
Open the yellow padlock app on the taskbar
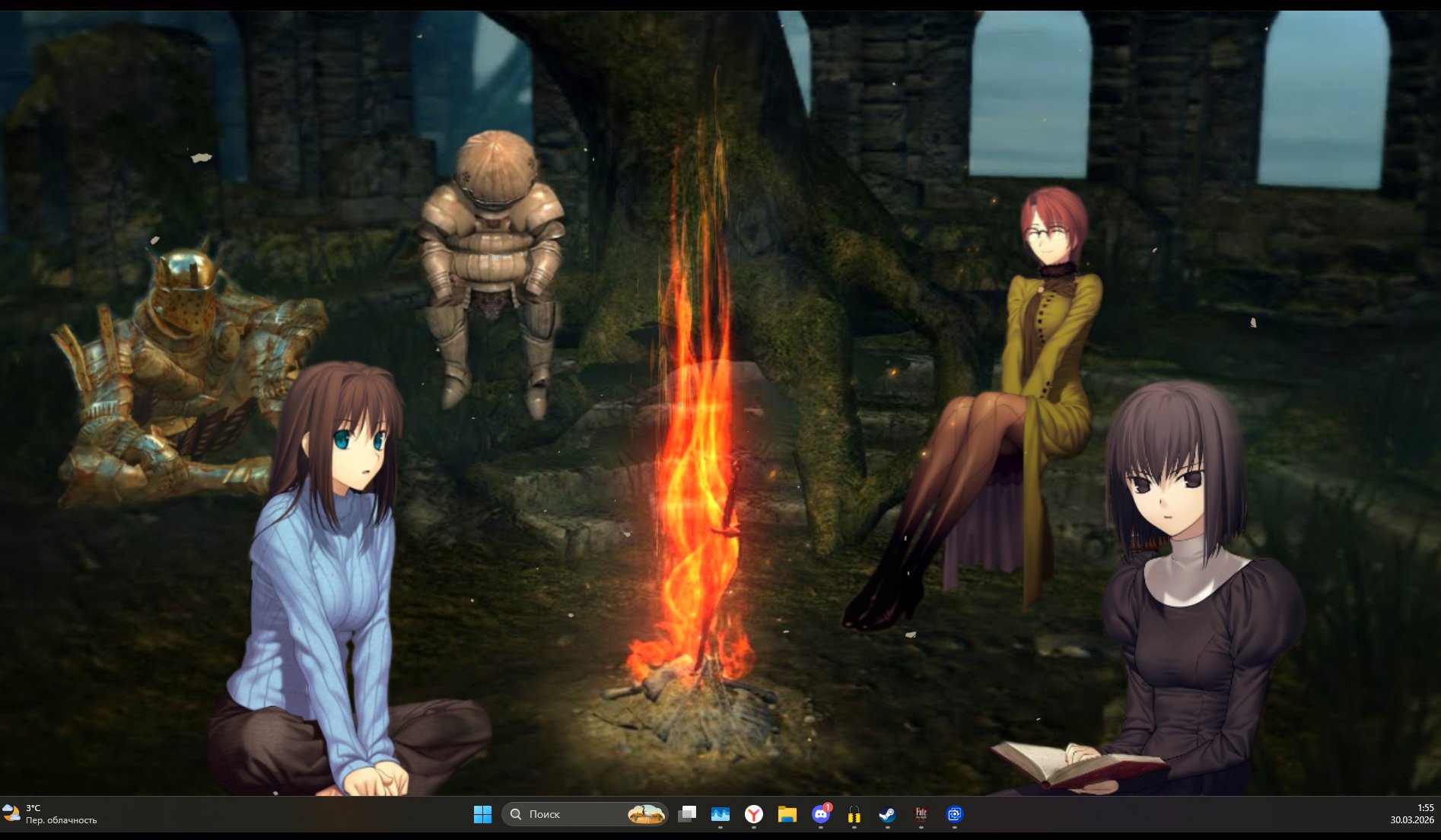tap(854, 815)
